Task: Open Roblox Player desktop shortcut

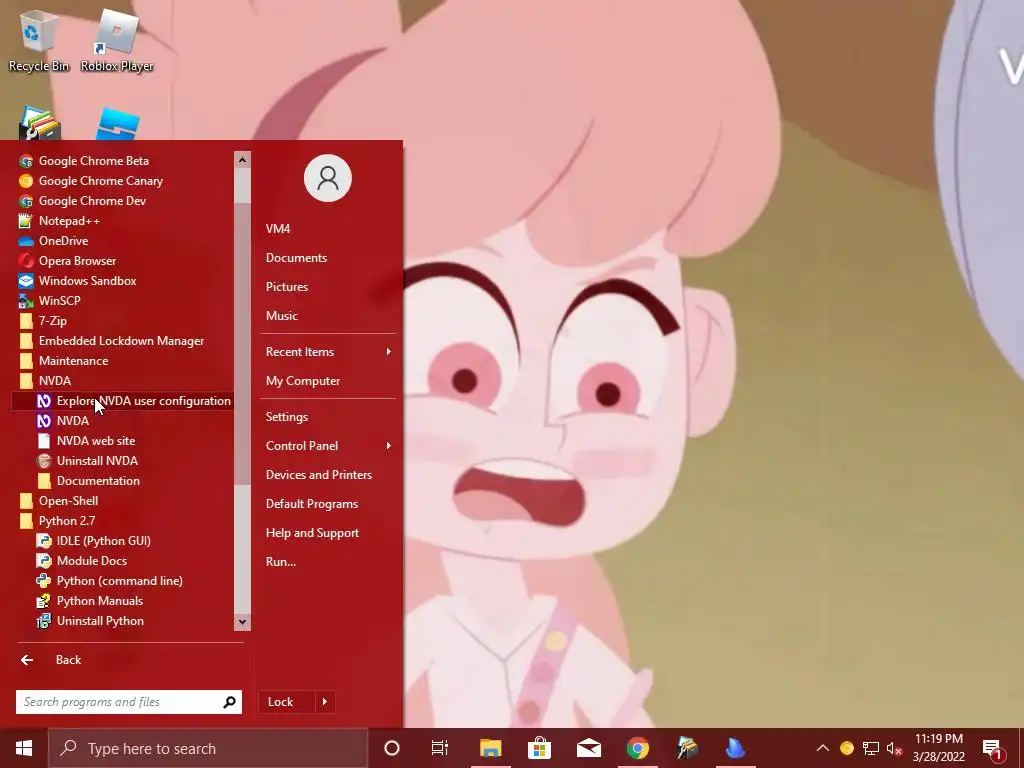Action: (117, 40)
